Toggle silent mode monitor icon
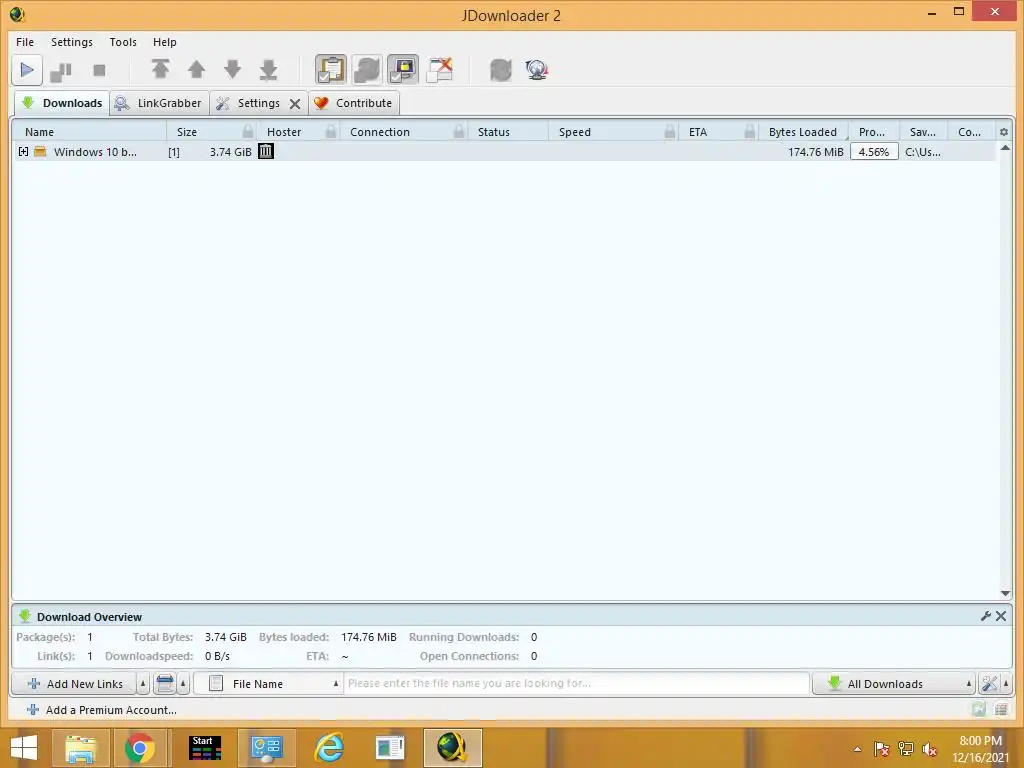Image resolution: width=1024 pixels, height=768 pixels. tap(403, 70)
